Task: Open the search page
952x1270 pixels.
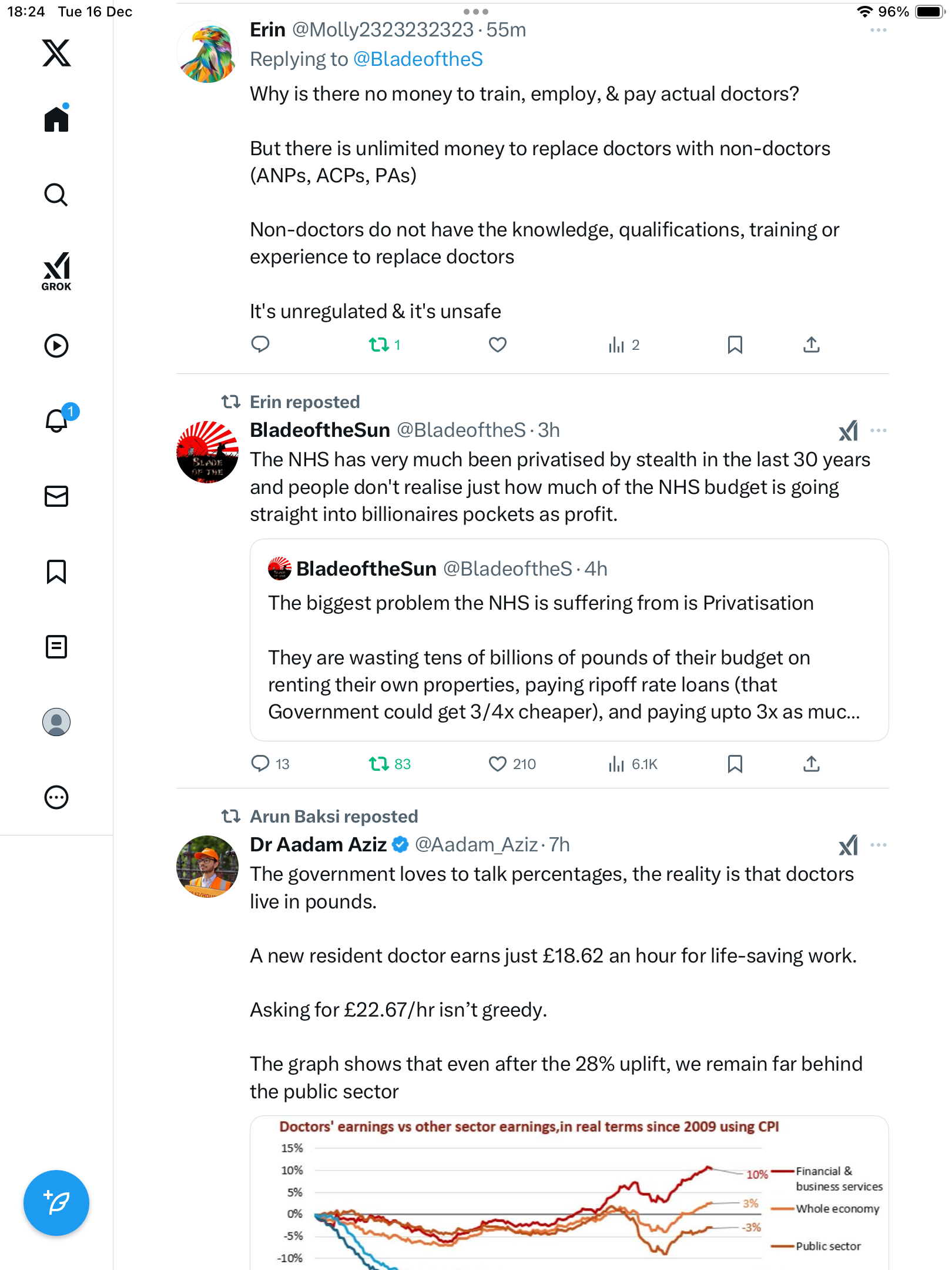Action: click(x=56, y=195)
